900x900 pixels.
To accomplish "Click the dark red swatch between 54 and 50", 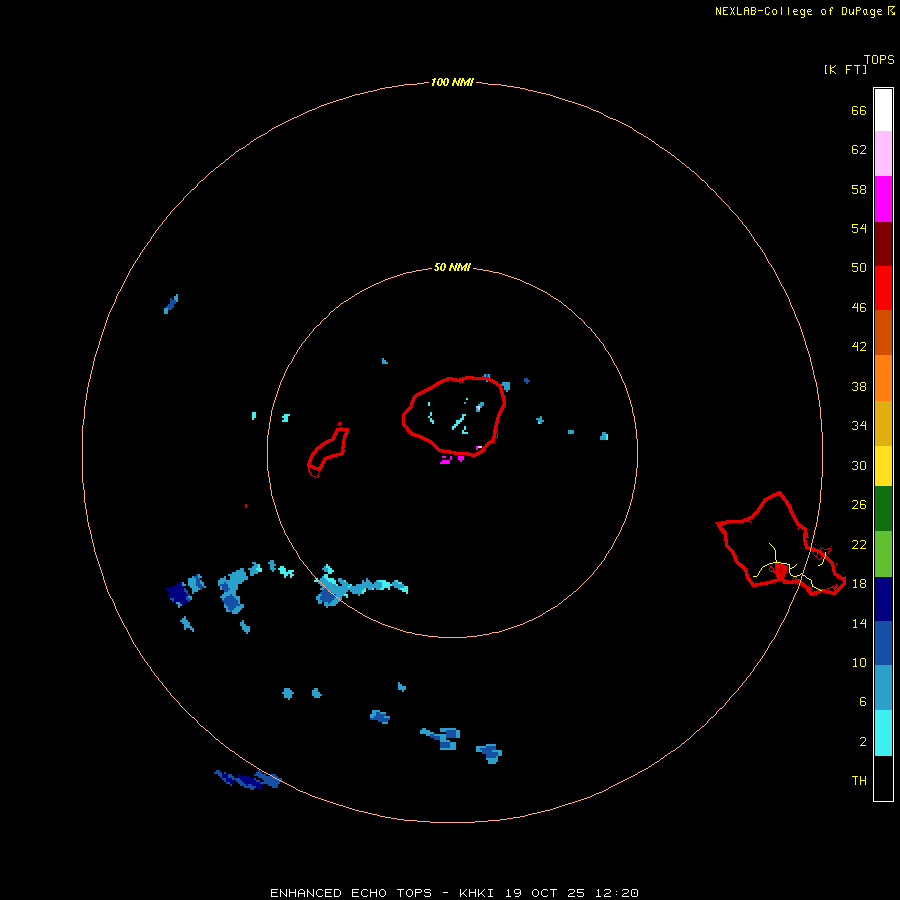I will 883,243.
